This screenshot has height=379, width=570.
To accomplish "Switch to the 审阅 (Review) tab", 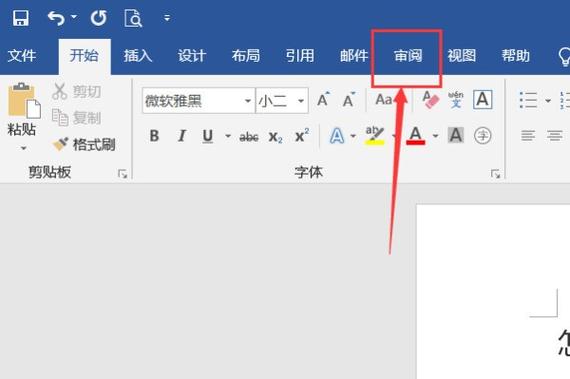I will point(408,56).
